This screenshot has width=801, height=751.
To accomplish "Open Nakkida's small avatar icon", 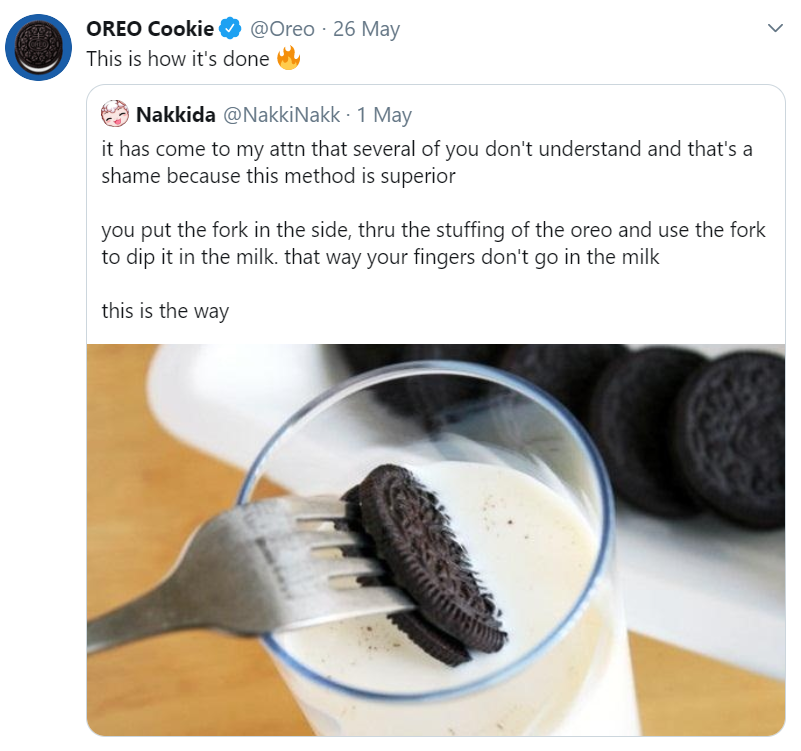I will coord(115,113).
